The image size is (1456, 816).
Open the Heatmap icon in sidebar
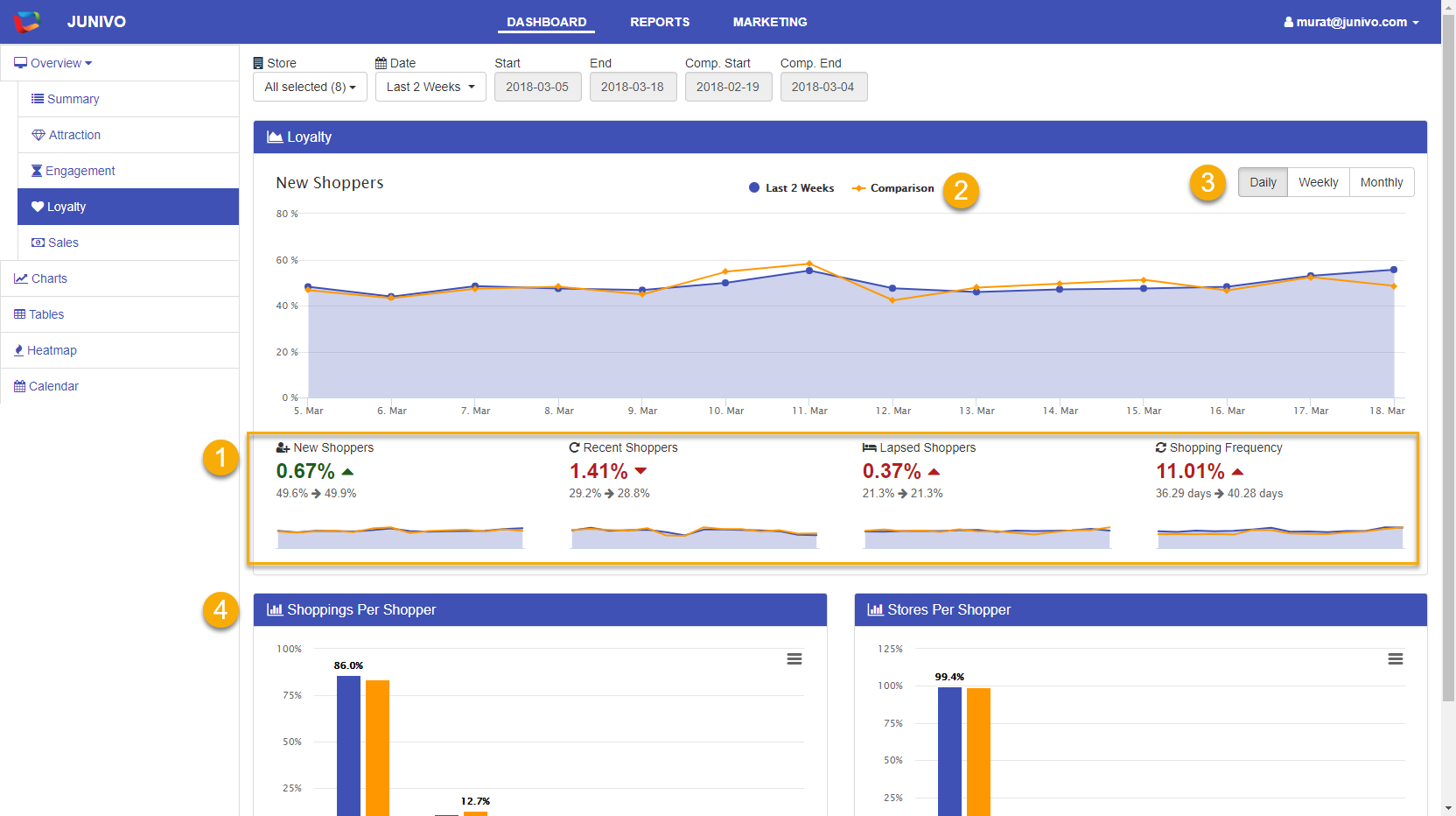pos(19,350)
